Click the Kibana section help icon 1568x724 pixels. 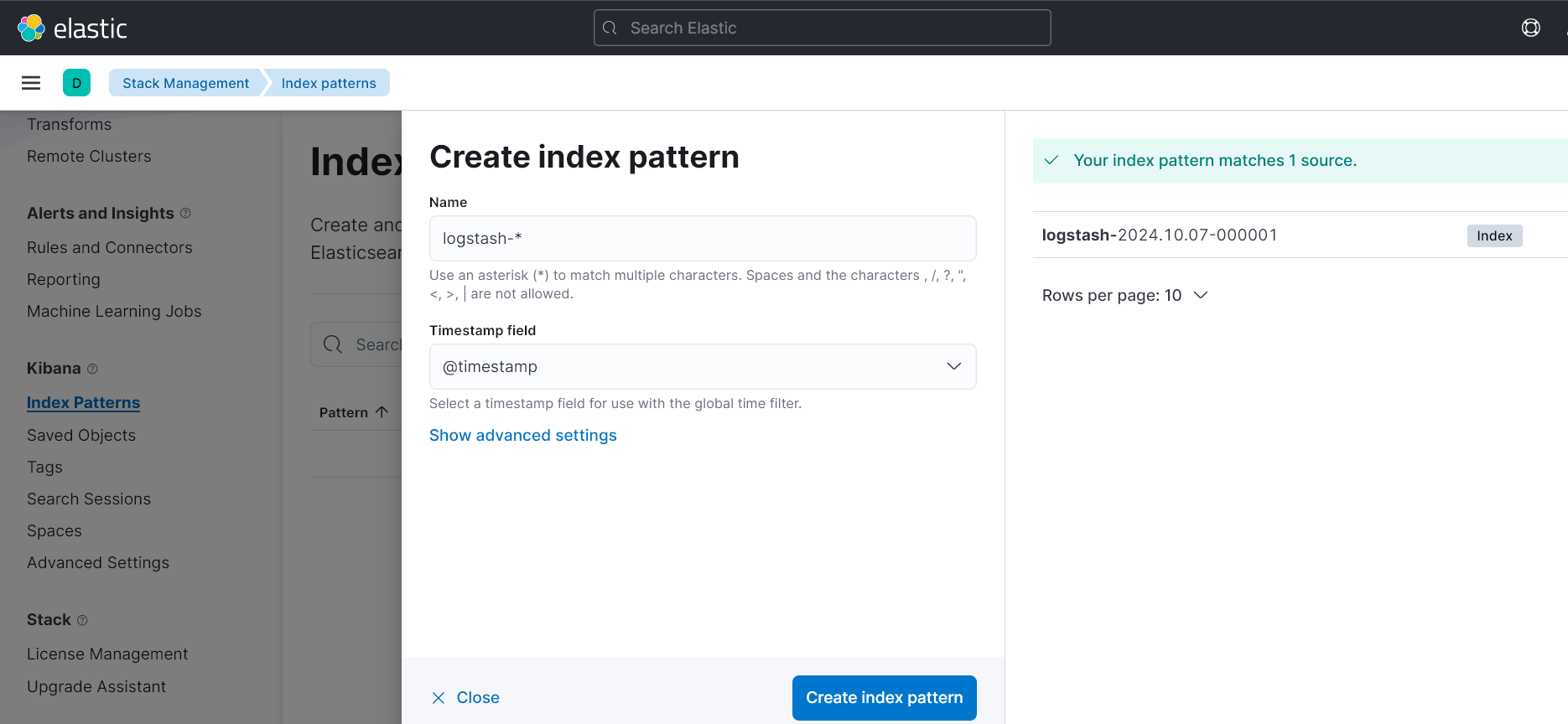(92, 369)
